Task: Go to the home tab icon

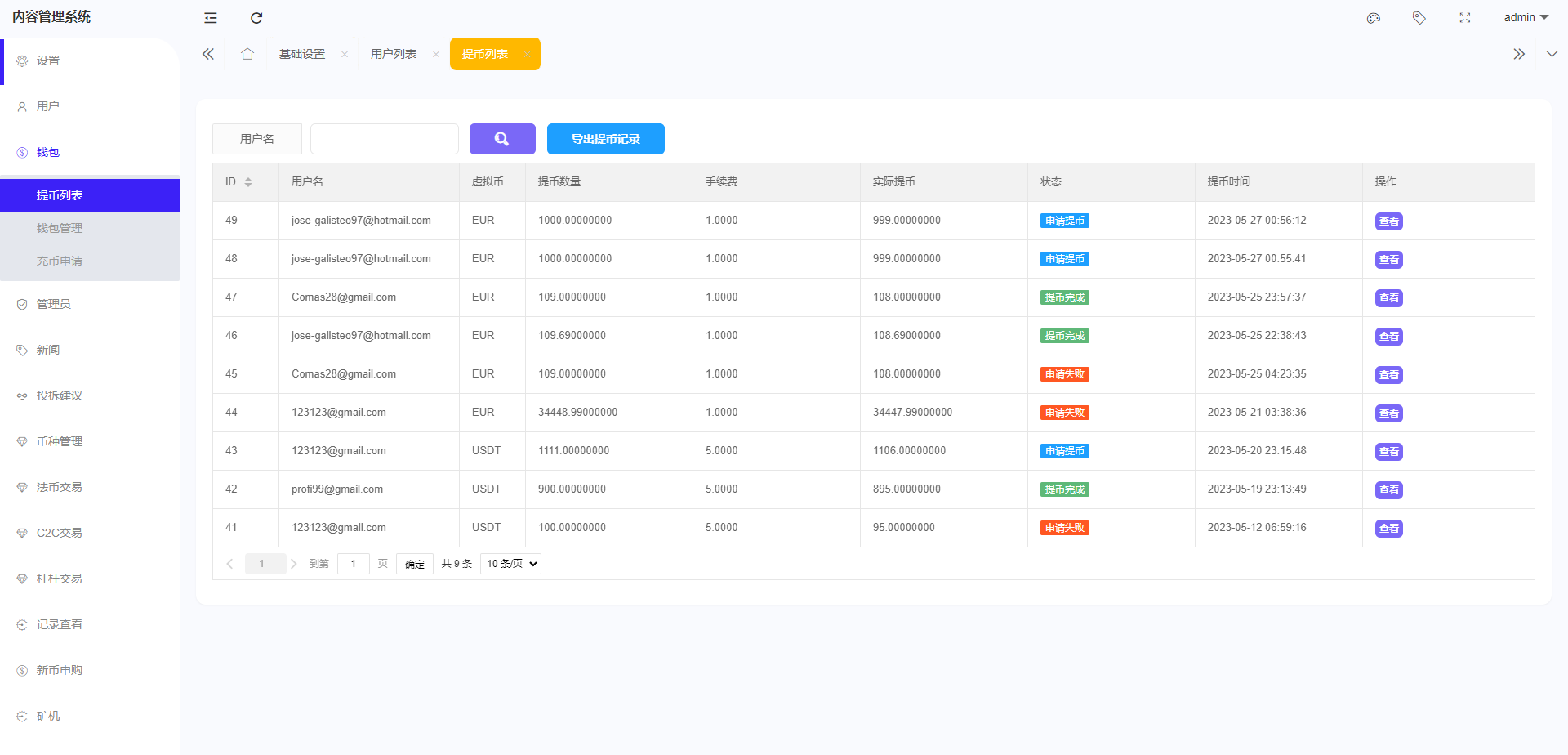Action: [x=247, y=54]
